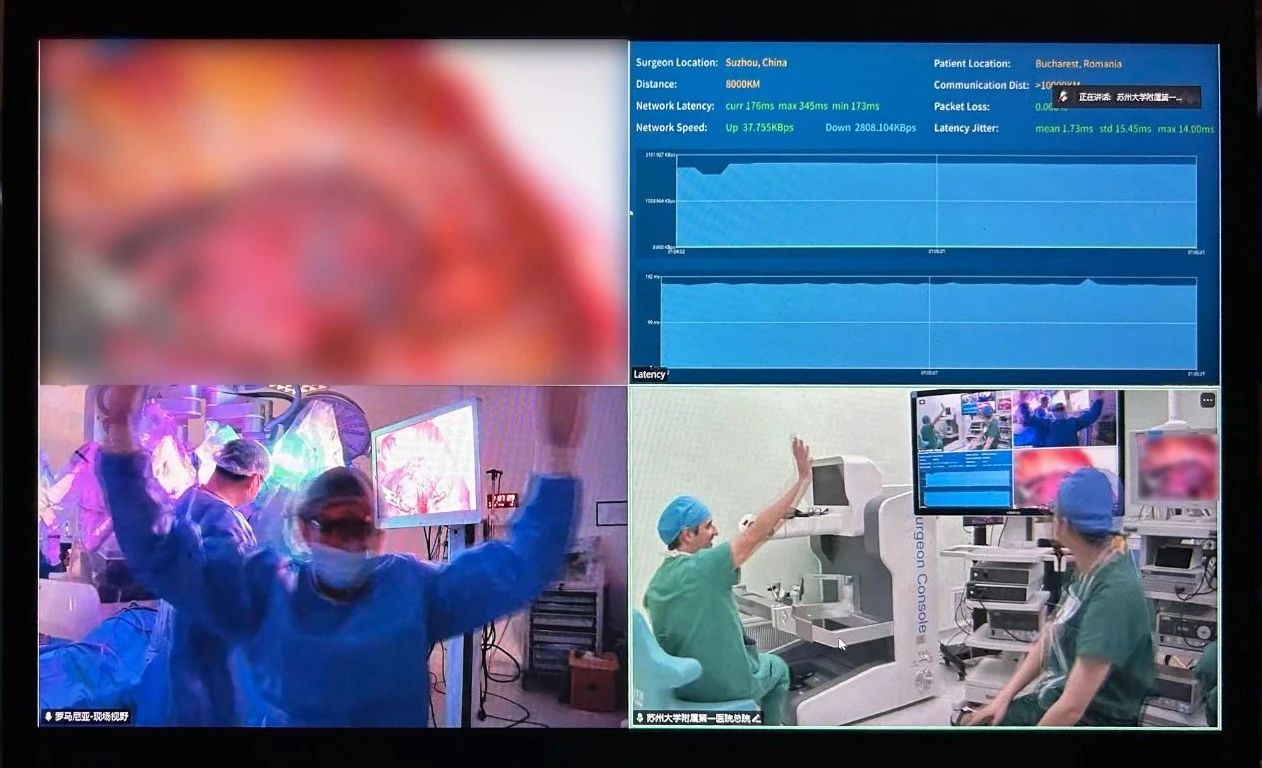This screenshot has height=768, width=1262.
Task: Click the microphone icon on the Romania video tile
Action: pyautogui.click(x=48, y=717)
